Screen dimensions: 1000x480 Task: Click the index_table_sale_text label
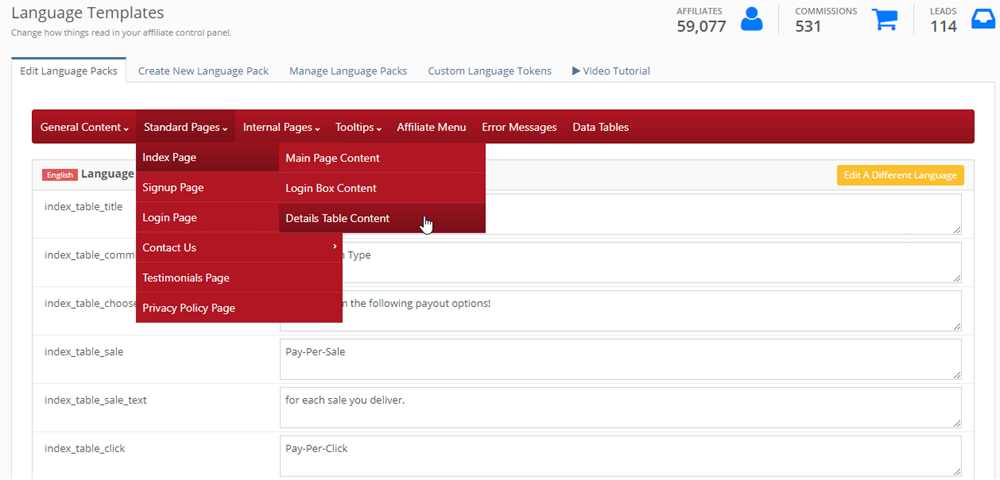click(96, 400)
